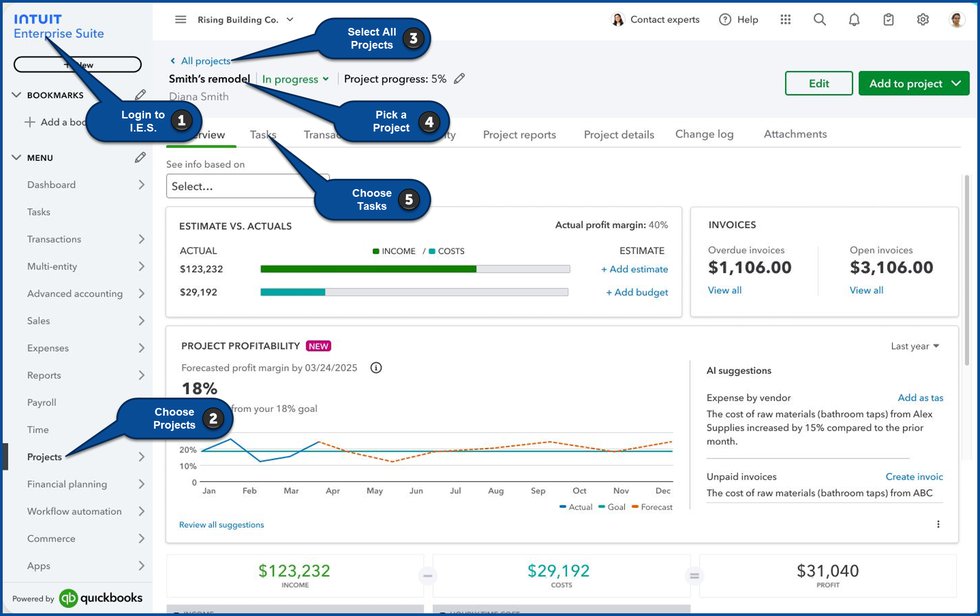Click the Help question mark icon

coord(725,19)
